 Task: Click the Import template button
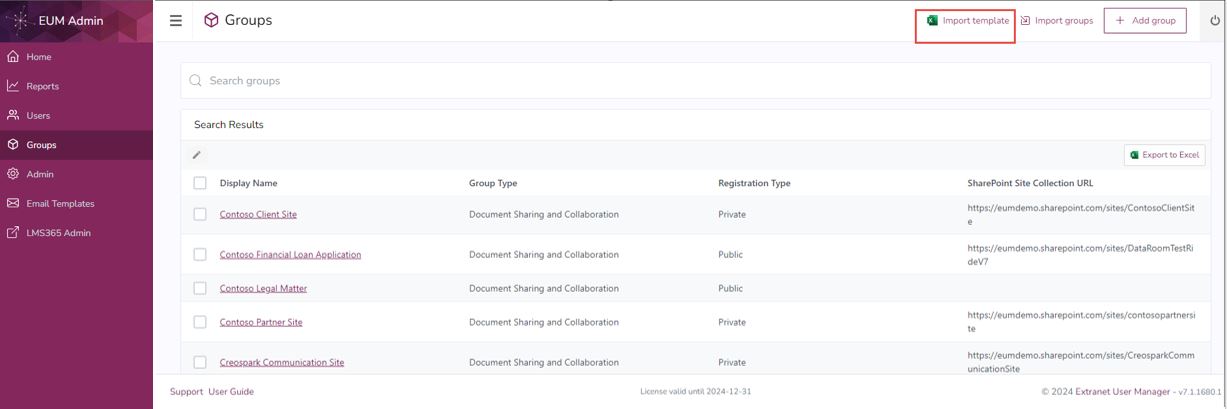click(966, 20)
